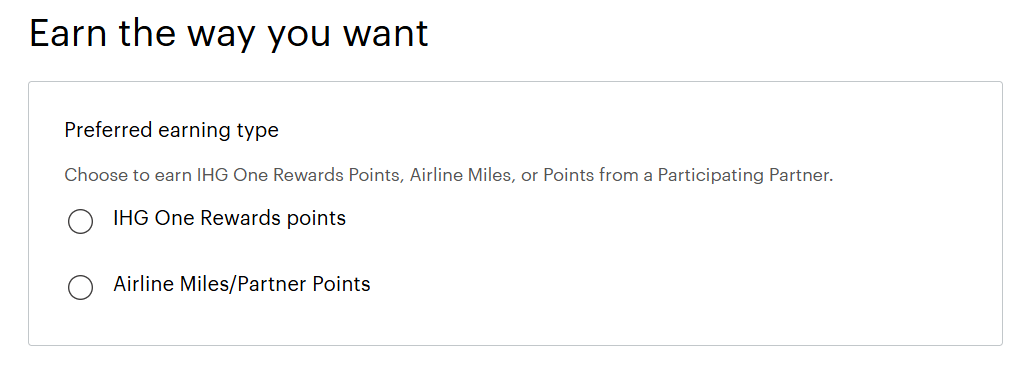Click the 'Preferred earning type' section title
This screenshot has height=380, width=1030.
171,130
